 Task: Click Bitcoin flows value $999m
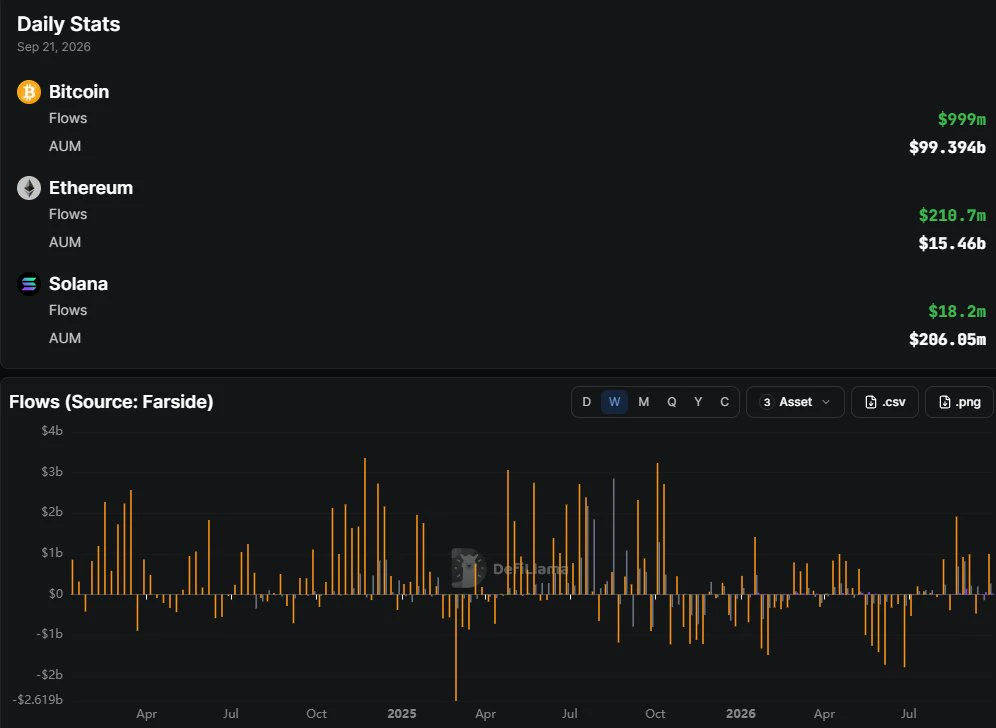tap(962, 119)
